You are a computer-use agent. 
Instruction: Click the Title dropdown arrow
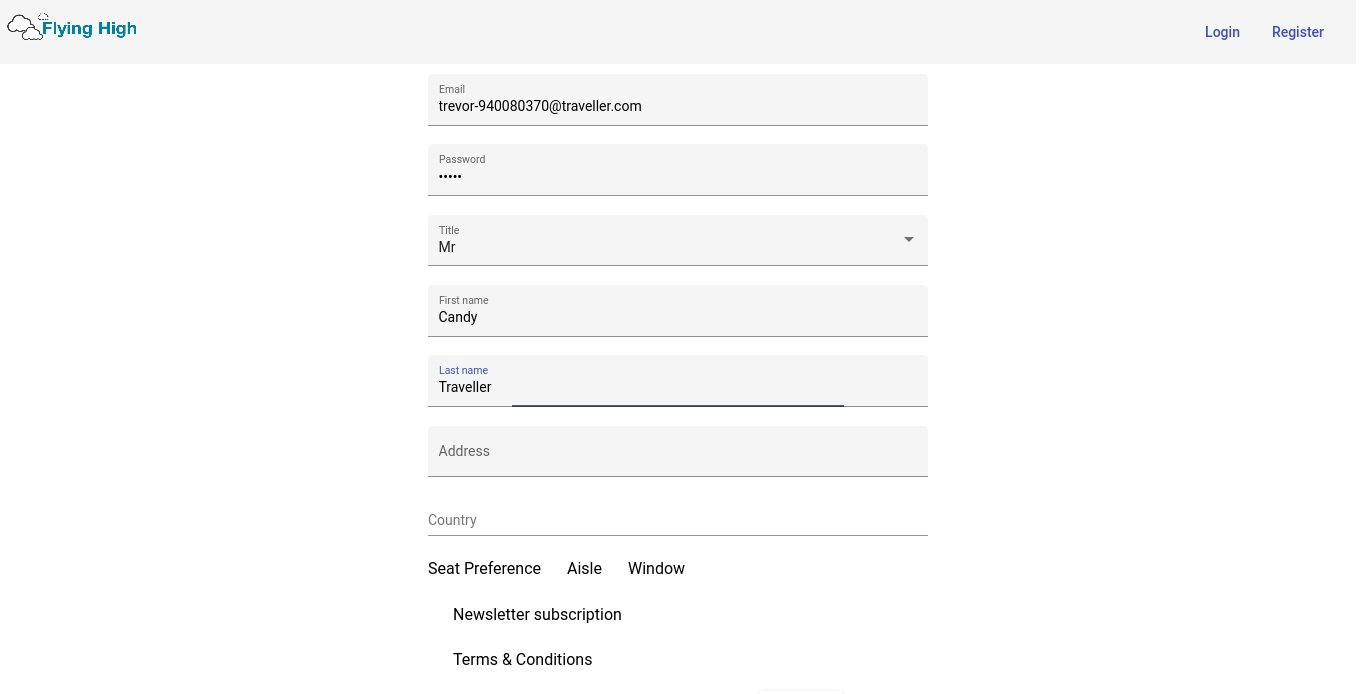tap(909, 240)
